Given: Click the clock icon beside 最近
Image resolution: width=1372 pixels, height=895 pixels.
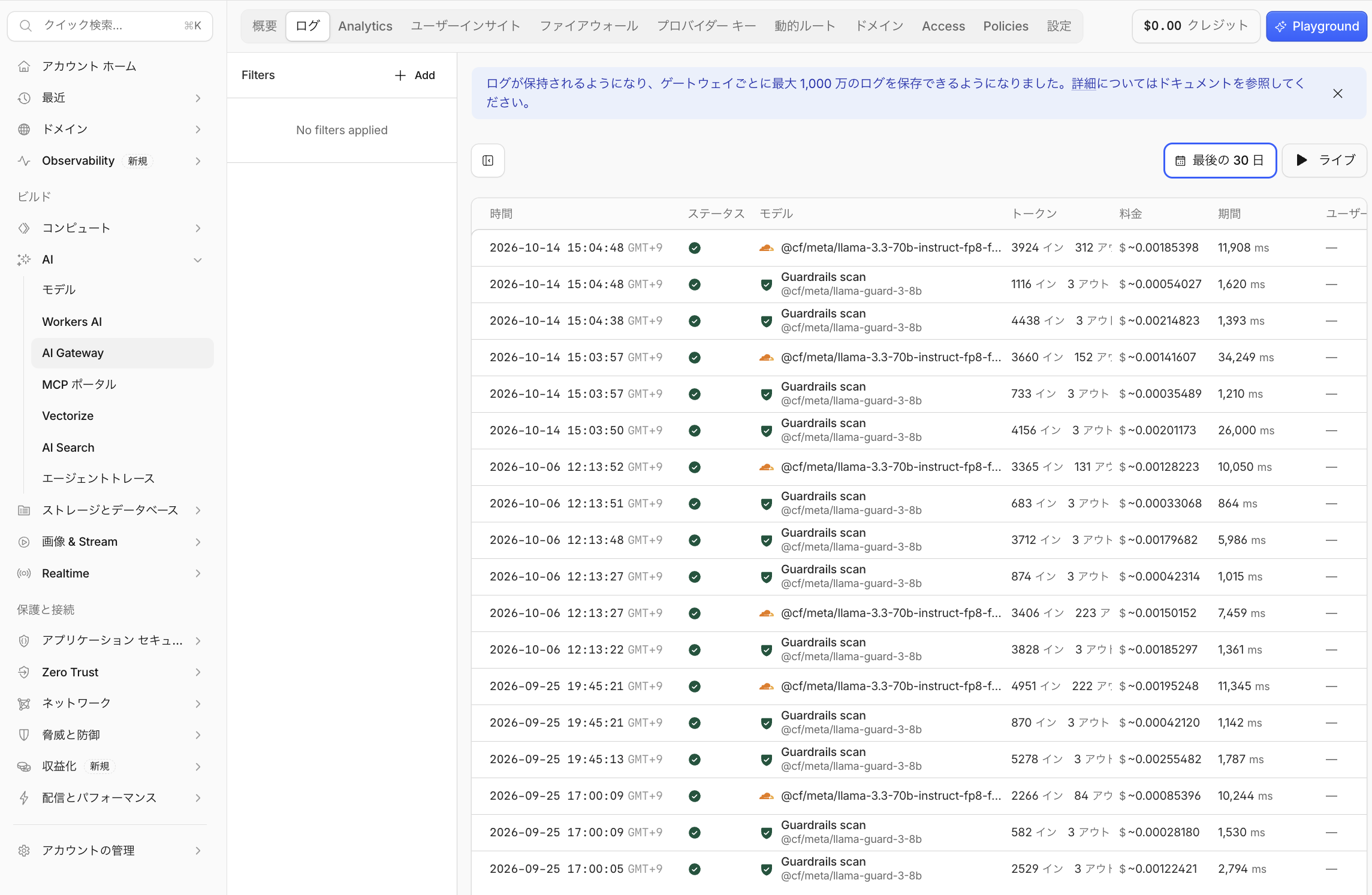Looking at the screenshot, I should (24, 98).
